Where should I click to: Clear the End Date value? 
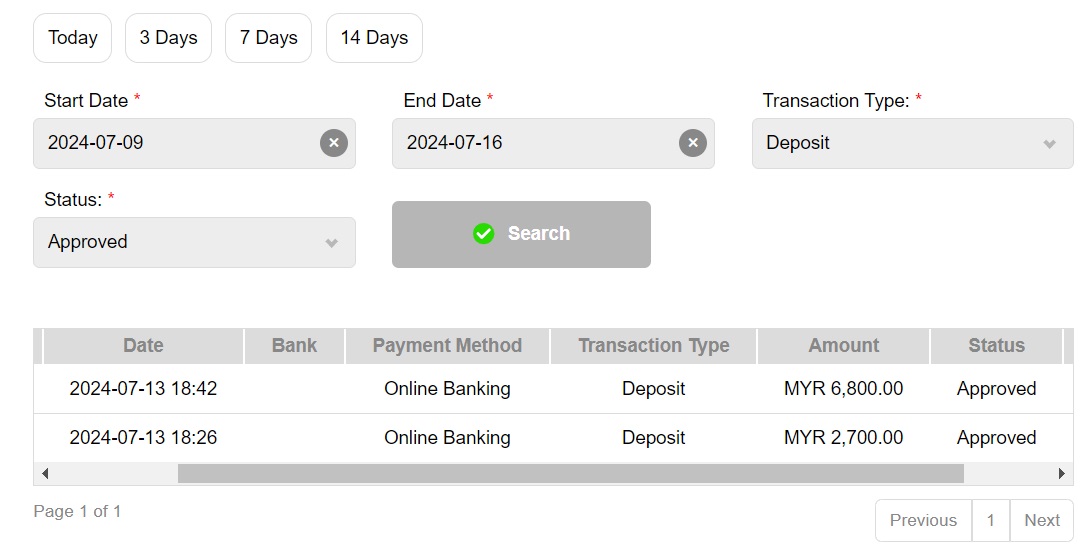coord(693,143)
